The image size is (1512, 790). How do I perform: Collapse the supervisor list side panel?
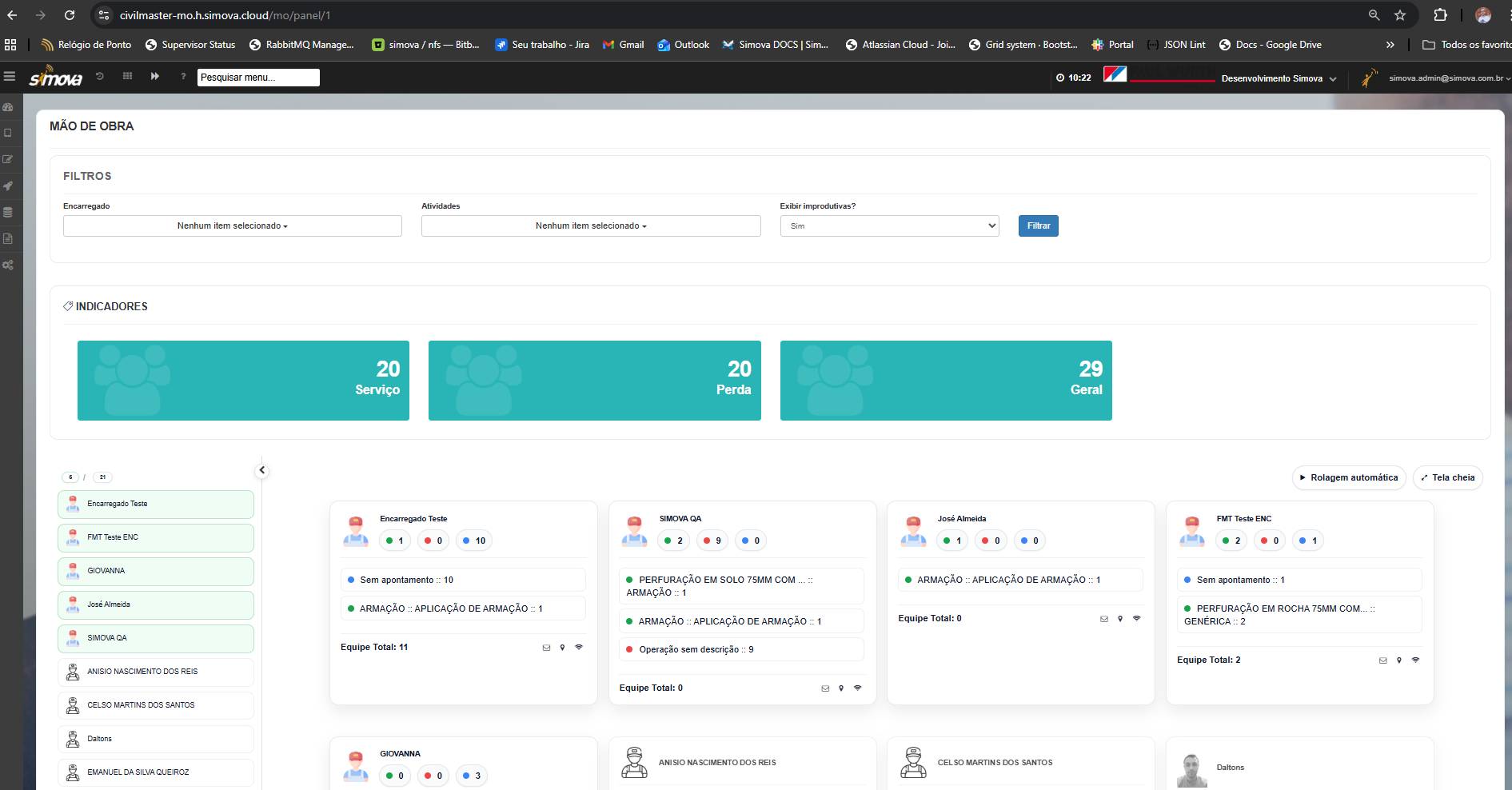click(261, 470)
